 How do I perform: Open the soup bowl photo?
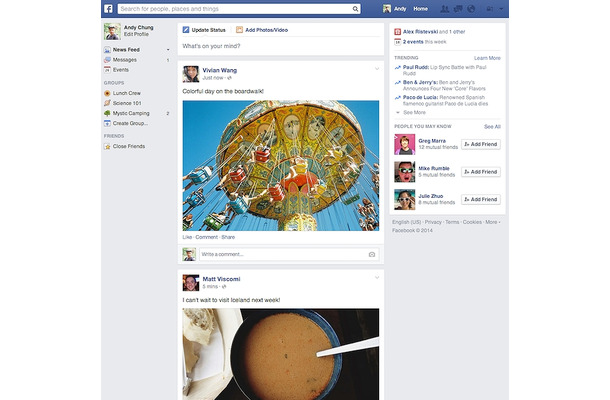(x=281, y=354)
